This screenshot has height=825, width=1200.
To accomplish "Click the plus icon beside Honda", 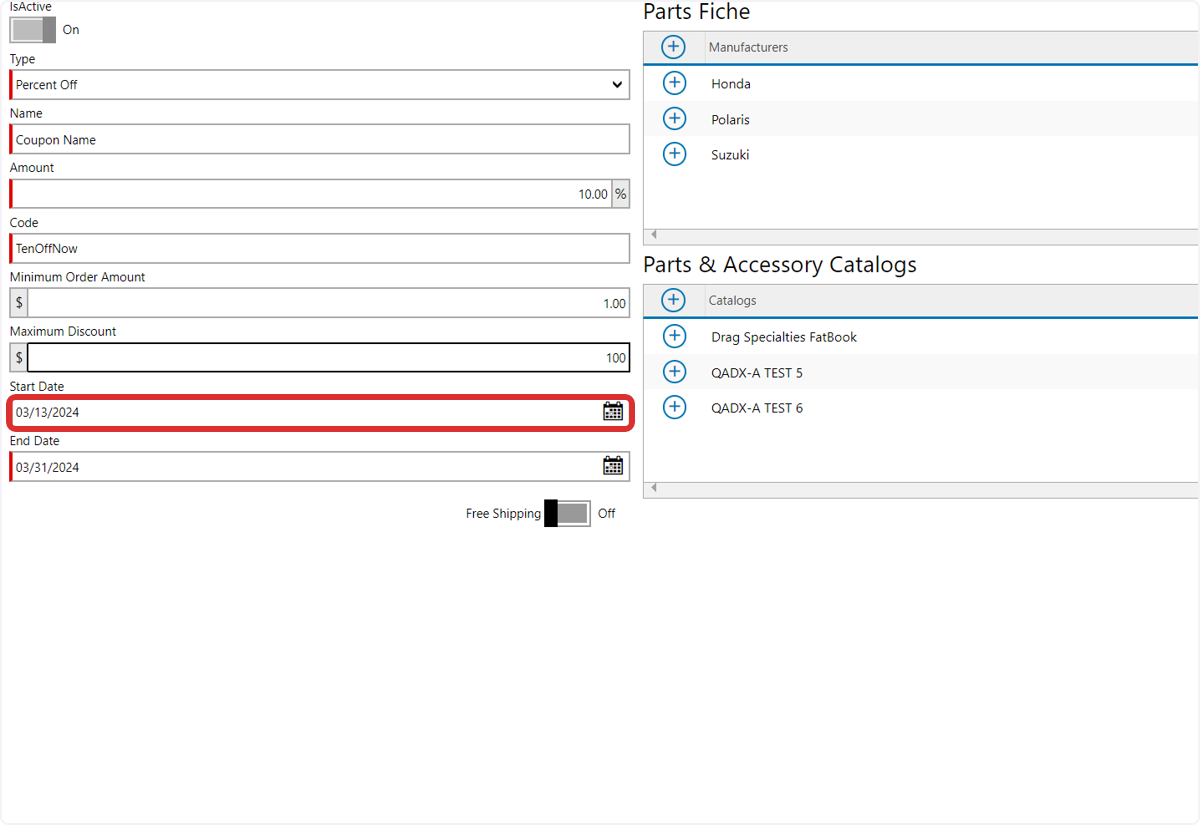I will (x=675, y=83).
